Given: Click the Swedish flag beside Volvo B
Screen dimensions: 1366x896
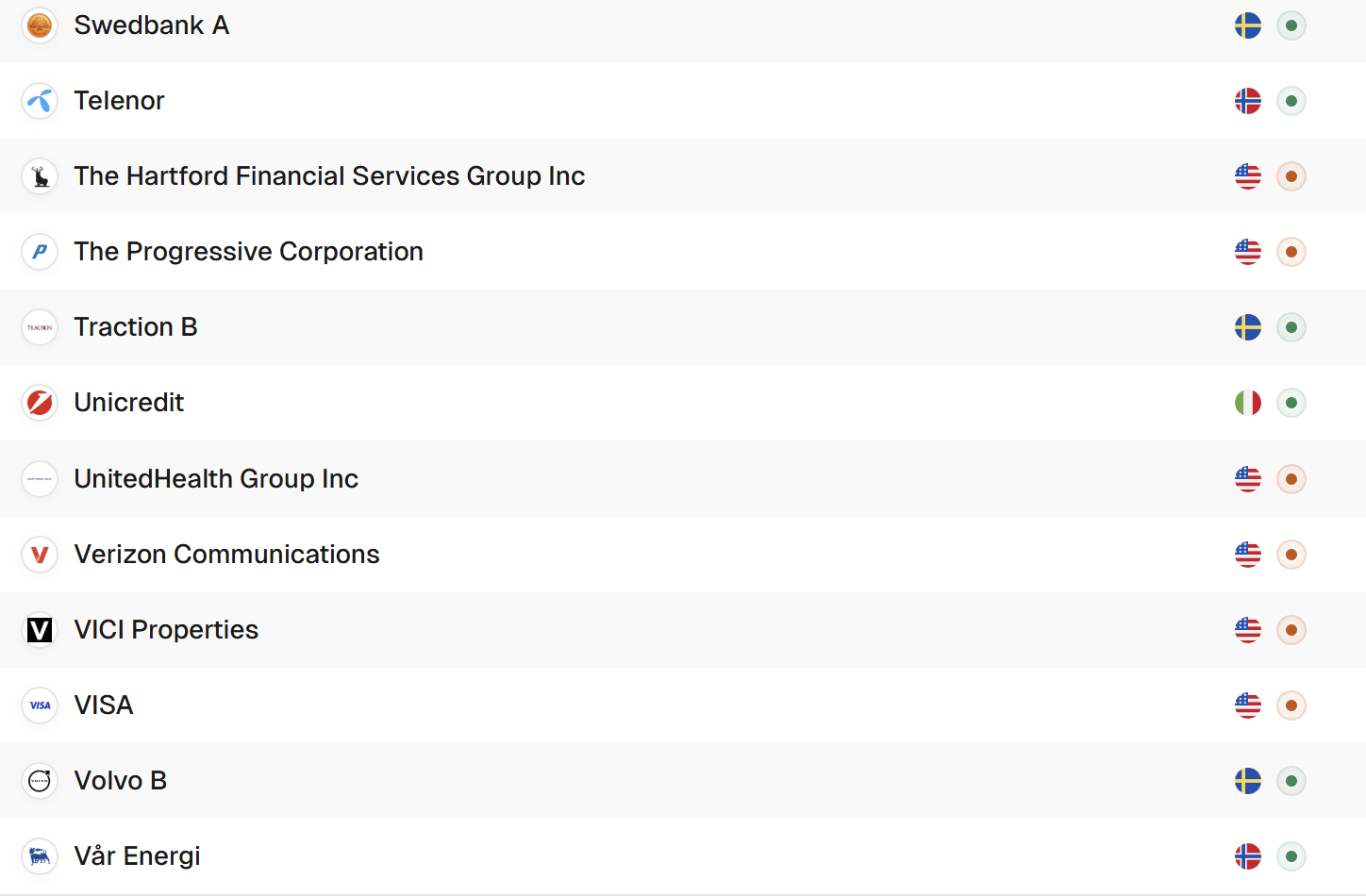Looking at the screenshot, I should tap(1248, 781).
